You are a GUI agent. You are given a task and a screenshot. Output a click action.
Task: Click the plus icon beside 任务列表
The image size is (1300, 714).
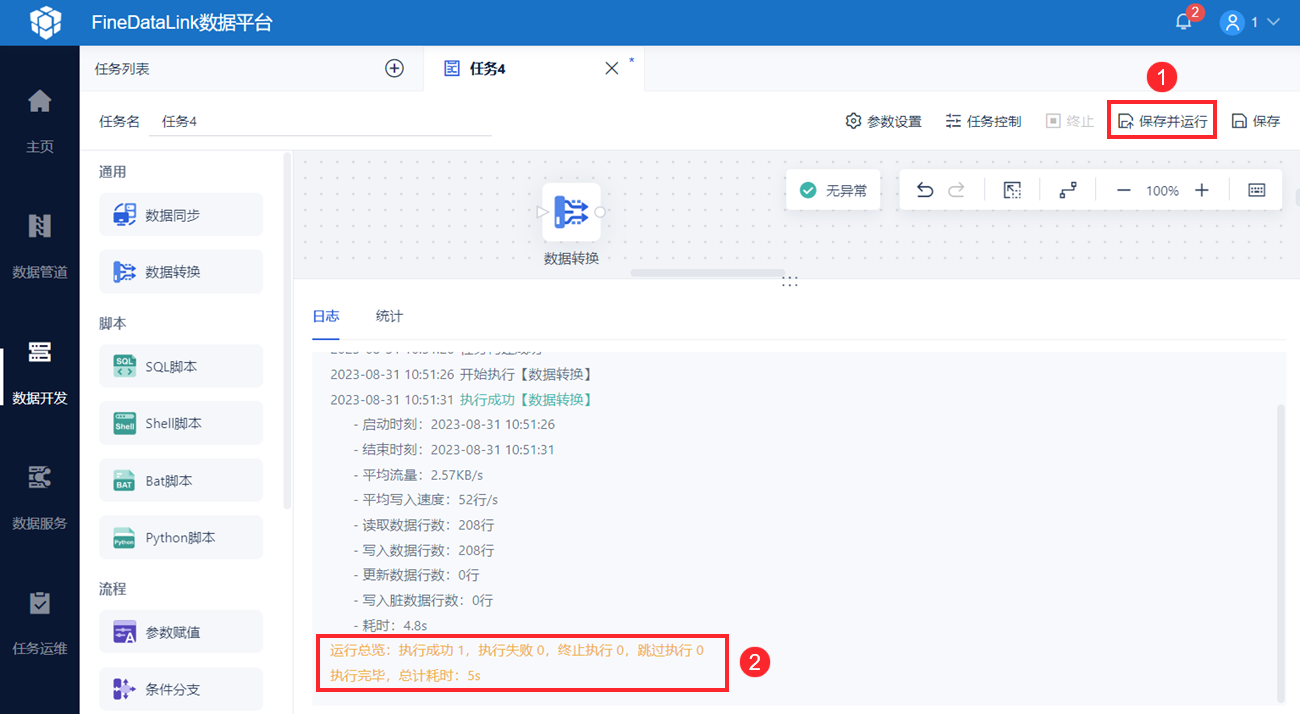coord(394,68)
